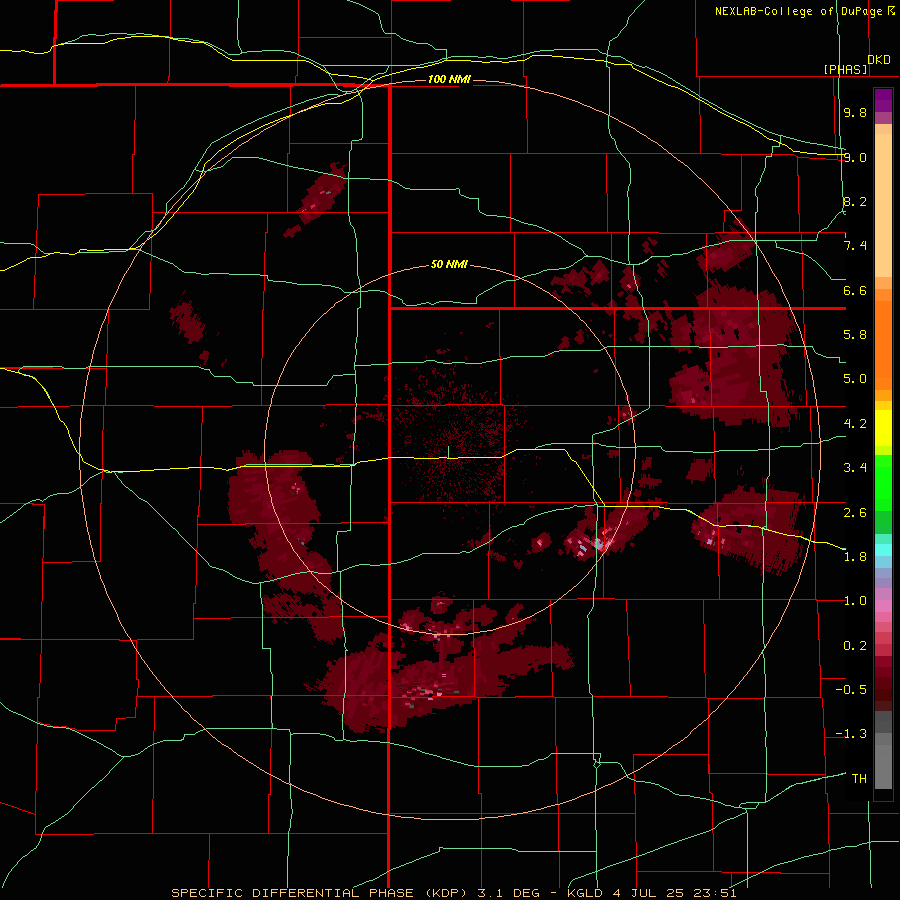The image size is (900, 900).
Task: Click the TH threshold label
Action: (x=859, y=779)
